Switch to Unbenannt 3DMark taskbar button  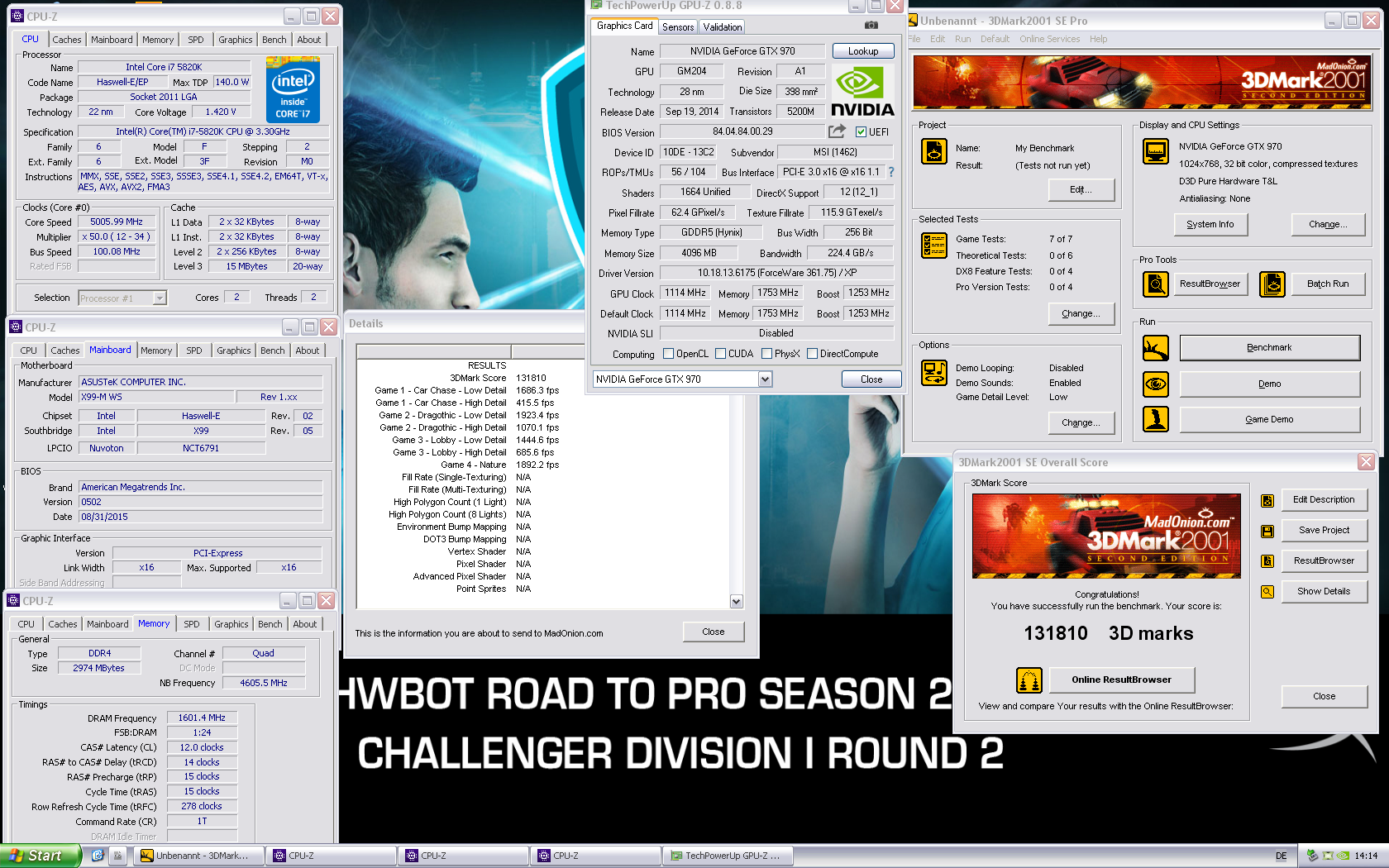coord(200,856)
